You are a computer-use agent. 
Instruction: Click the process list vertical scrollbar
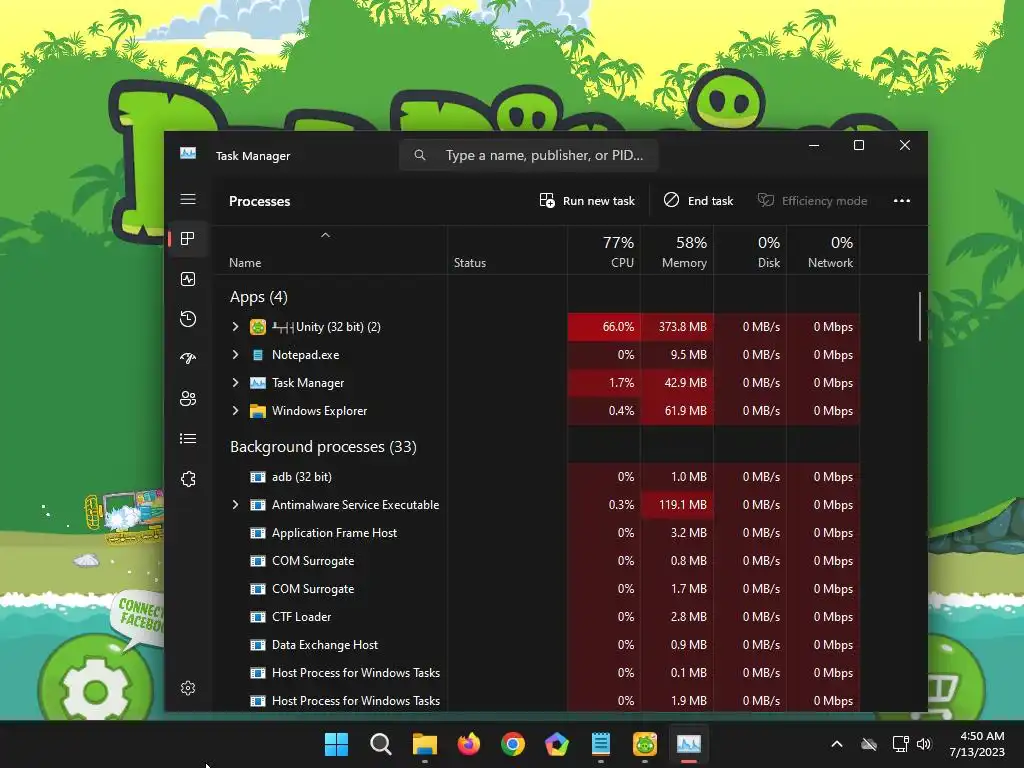click(920, 317)
